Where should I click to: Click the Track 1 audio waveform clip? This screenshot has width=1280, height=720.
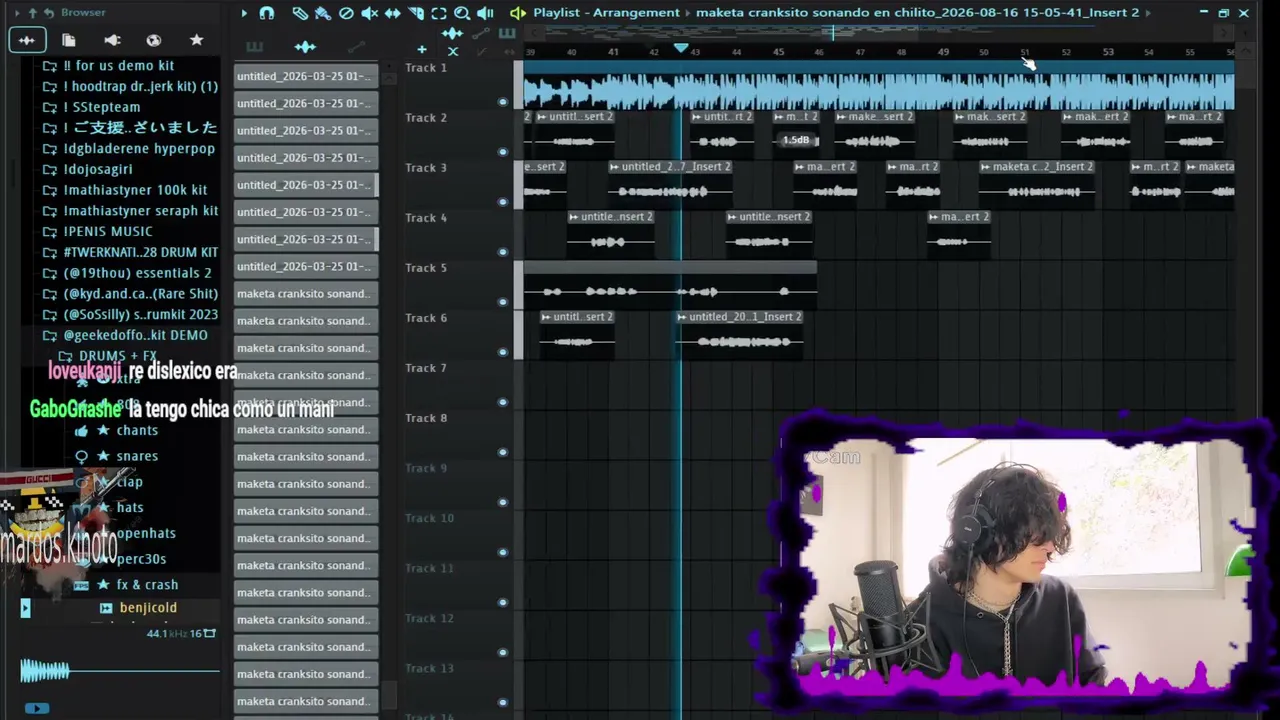tap(879, 86)
